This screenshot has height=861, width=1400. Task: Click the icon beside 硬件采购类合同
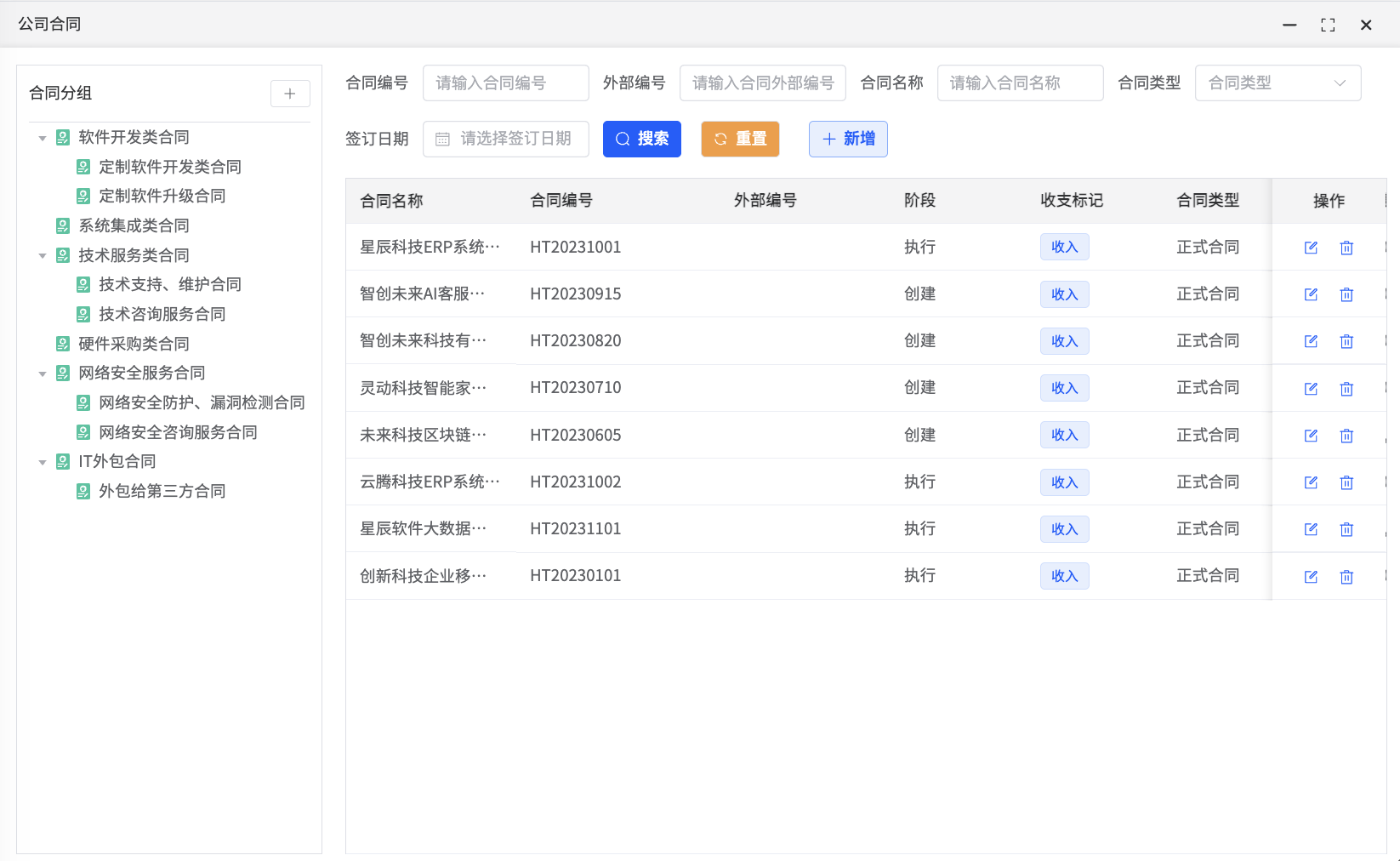pyautogui.click(x=63, y=344)
